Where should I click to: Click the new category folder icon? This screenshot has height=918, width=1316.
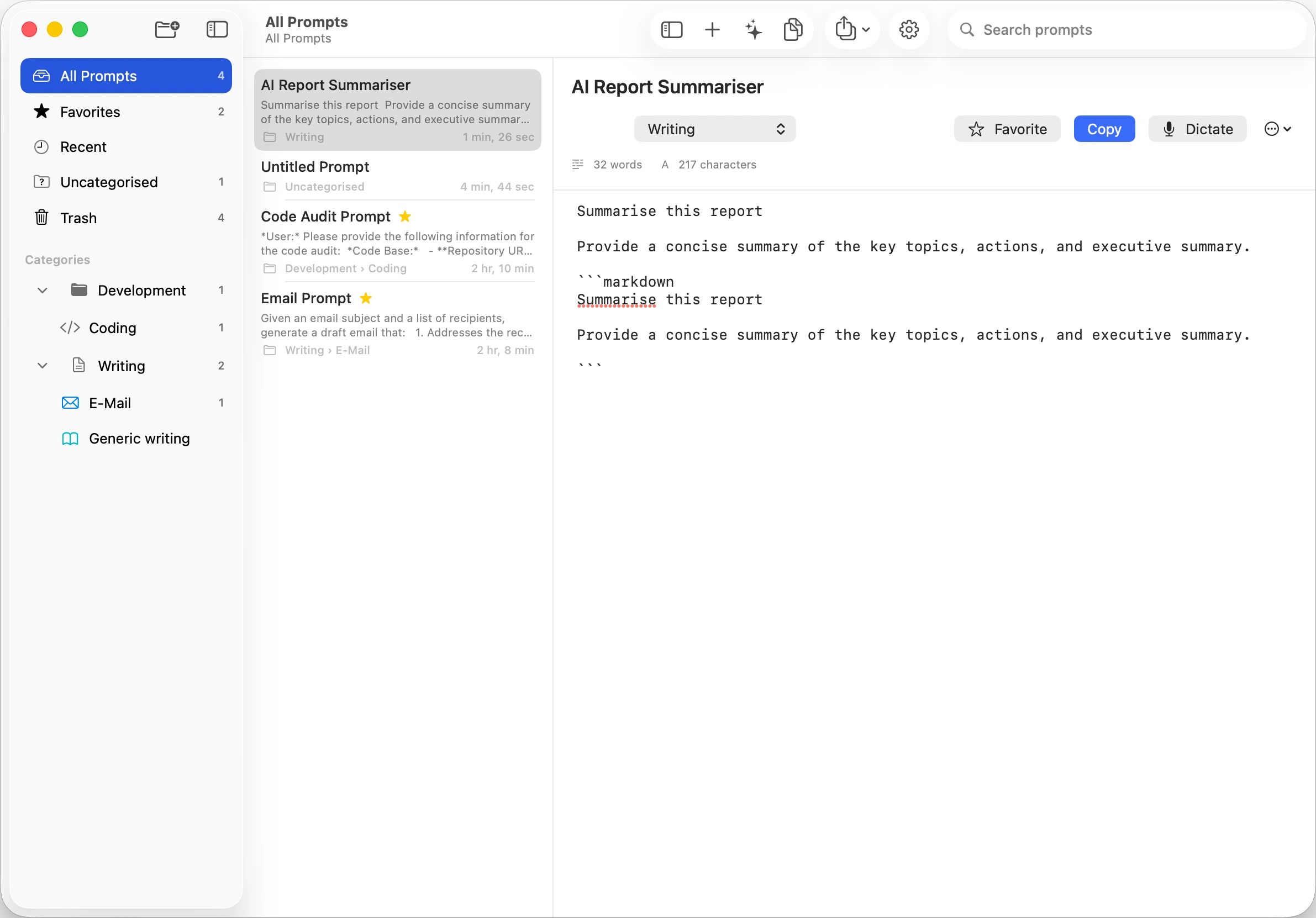(167, 29)
